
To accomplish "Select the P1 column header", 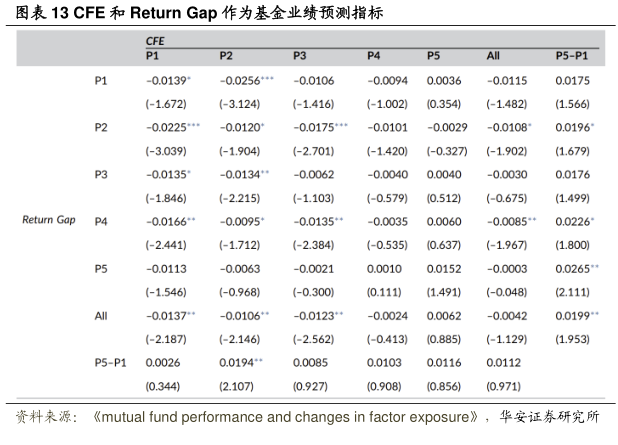I will click(x=153, y=56).
